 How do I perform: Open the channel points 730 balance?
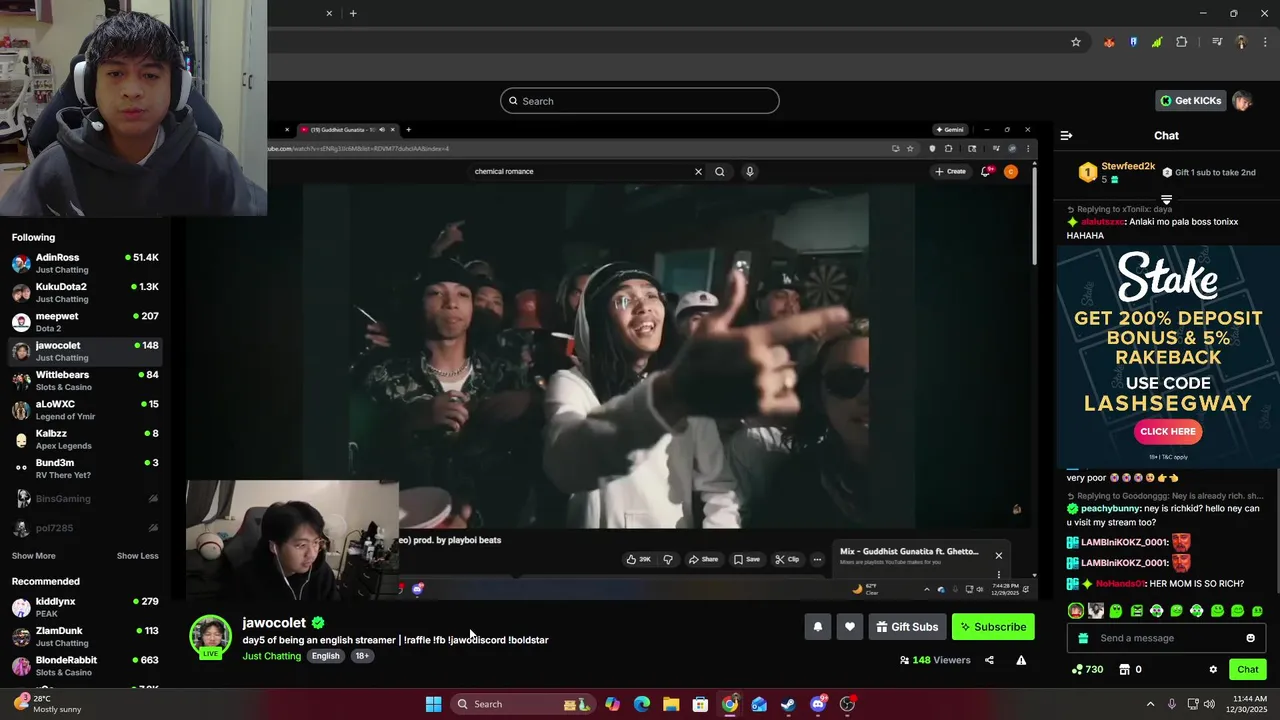pyautogui.click(x=1087, y=669)
